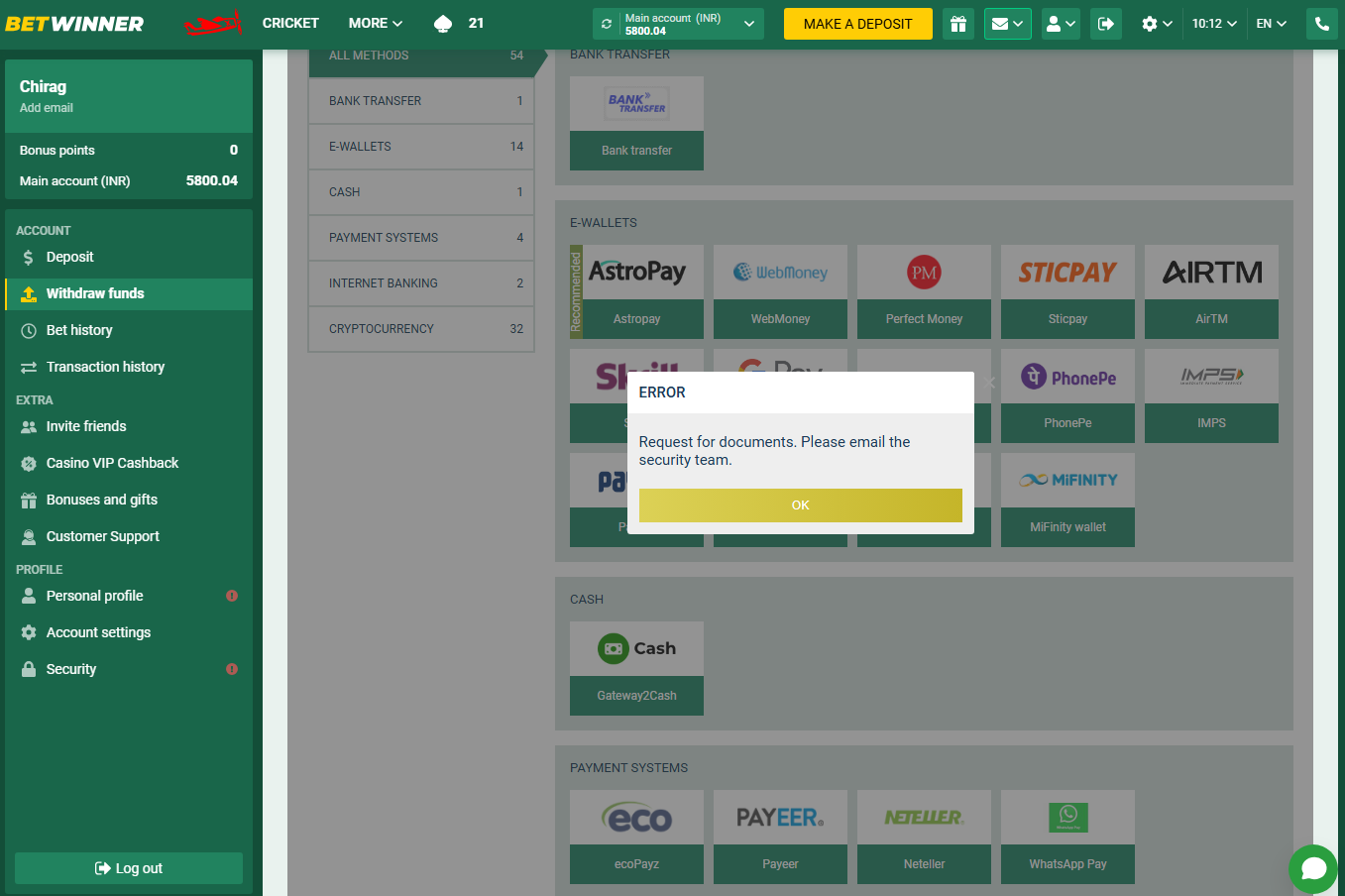The height and width of the screenshot is (896, 1345).
Task: Click the exit icon in top bar
Action: (x=1106, y=24)
